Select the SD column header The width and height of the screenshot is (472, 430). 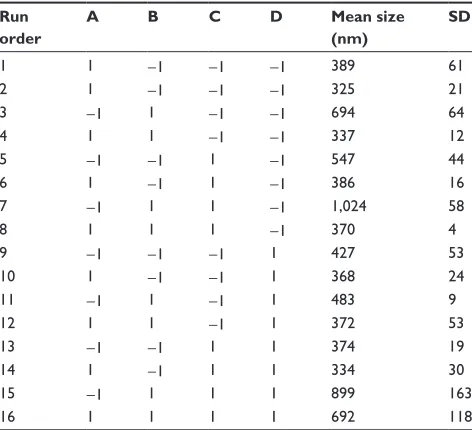[x=460, y=16]
